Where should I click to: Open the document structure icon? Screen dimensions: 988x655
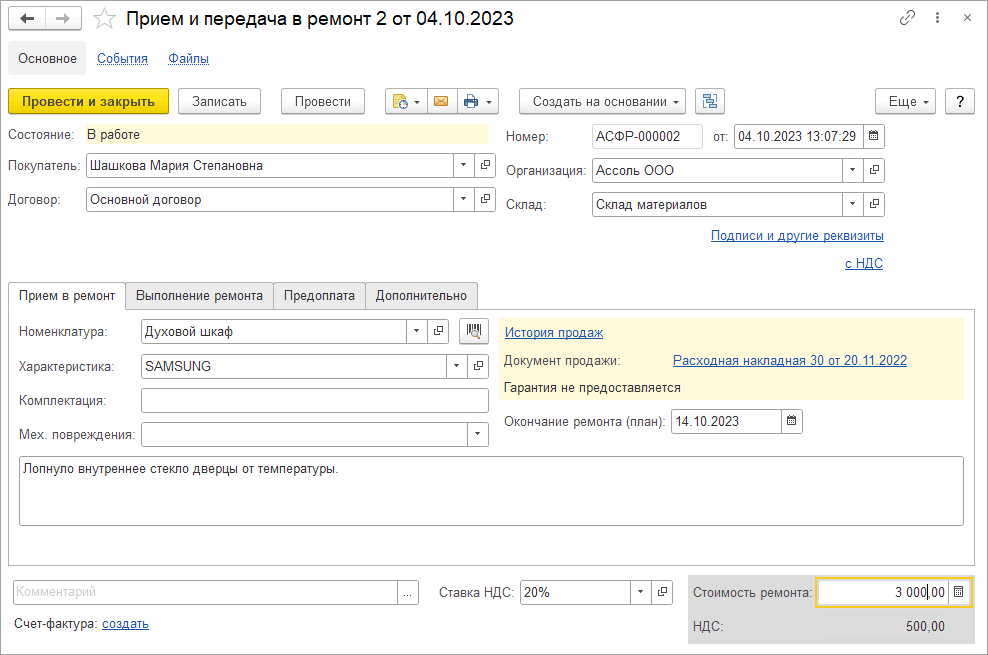[710, 101]
